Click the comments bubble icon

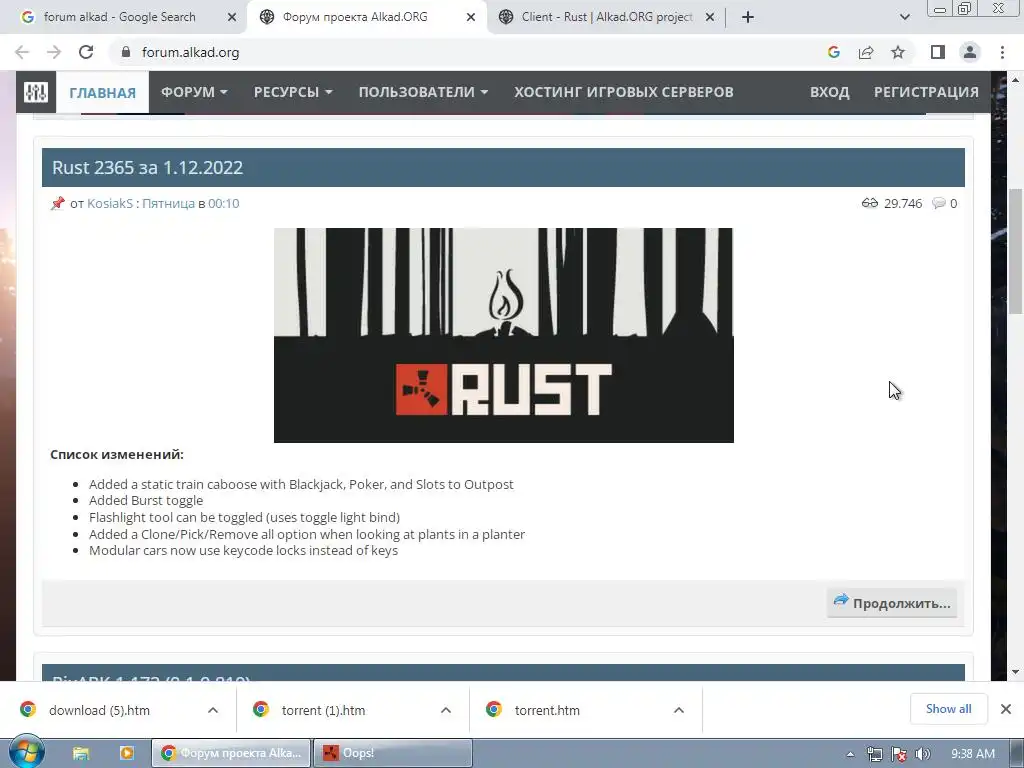[938, 203]
